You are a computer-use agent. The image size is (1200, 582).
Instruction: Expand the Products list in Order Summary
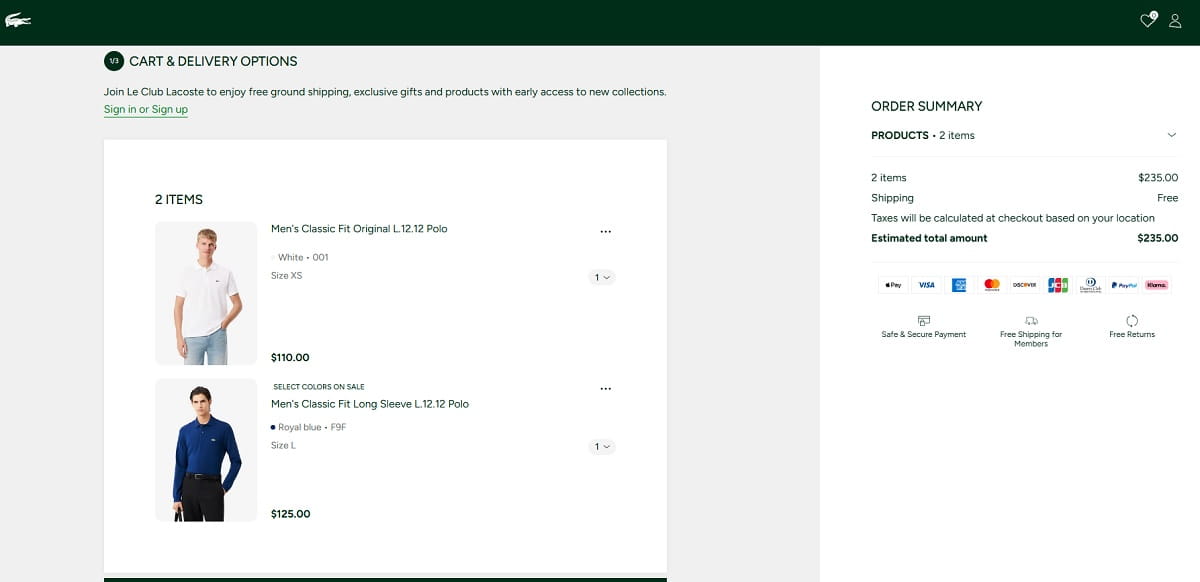pos(1172,135)
